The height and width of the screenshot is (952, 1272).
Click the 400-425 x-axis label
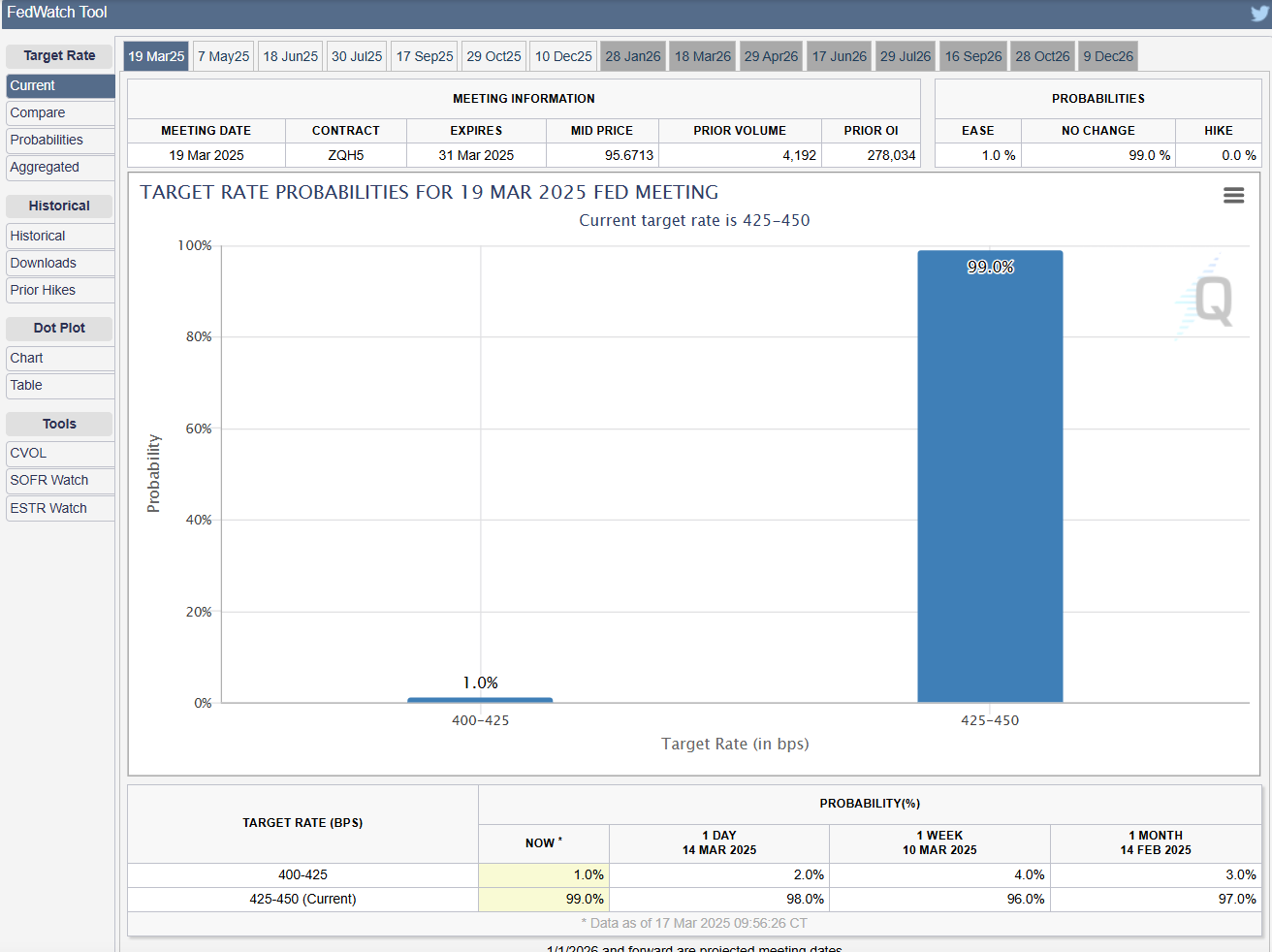click(x=480, y=720)
